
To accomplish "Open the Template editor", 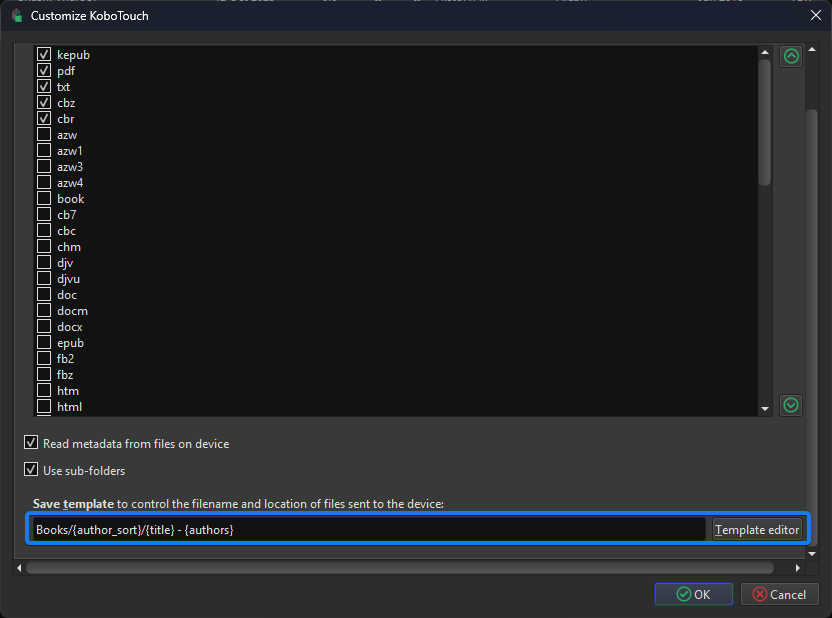I will click(757, 529).
